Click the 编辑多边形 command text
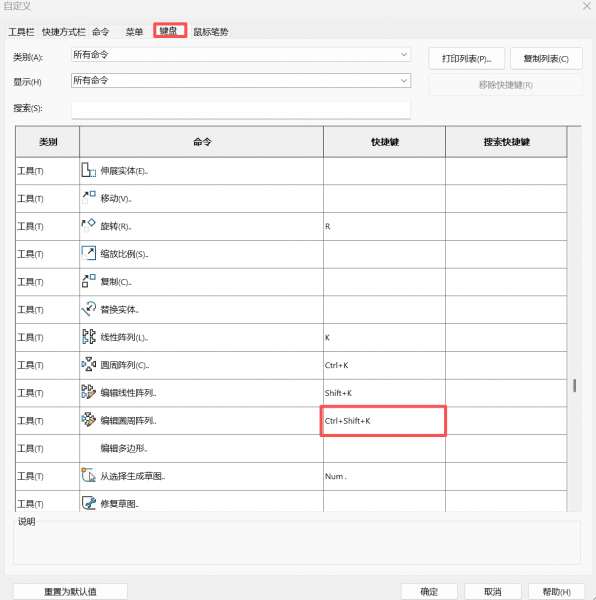This screenshot has height=600, width=596. pyautogui.click(x=124, y=448)
